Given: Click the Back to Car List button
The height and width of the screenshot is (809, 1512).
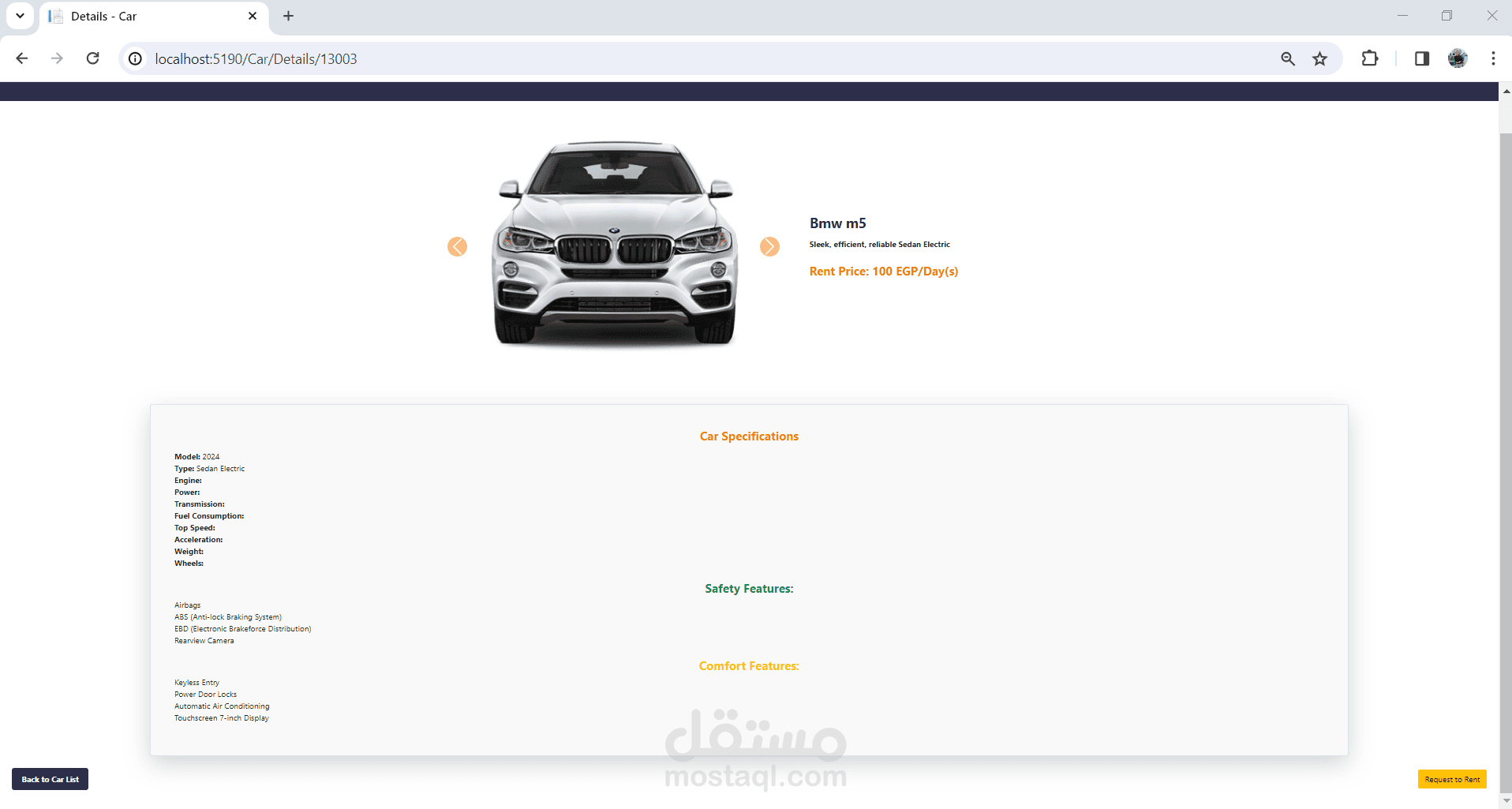Looking at the screenshot, I should coord(50,779).
